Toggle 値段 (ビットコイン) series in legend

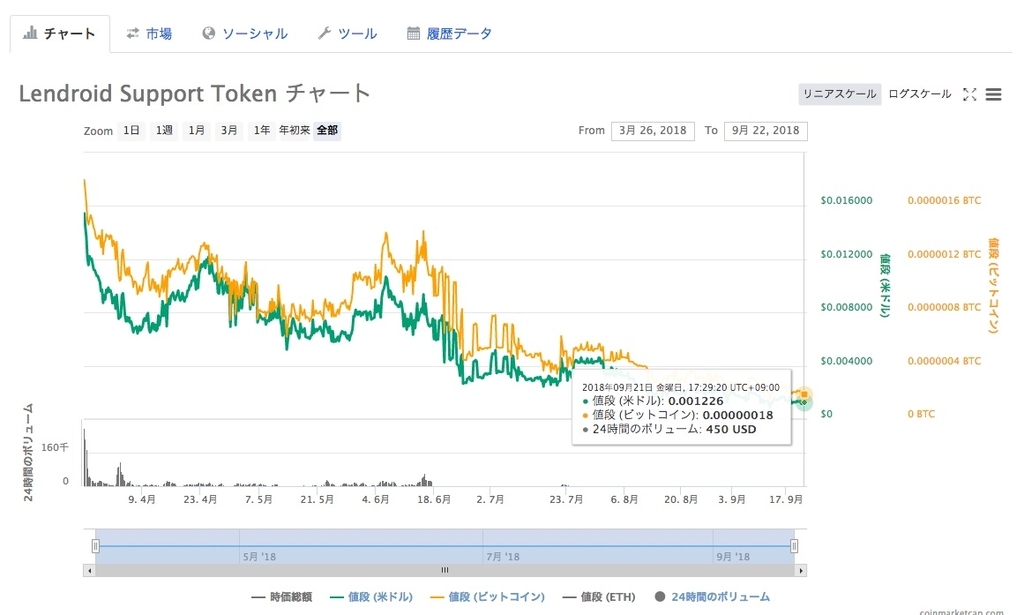487,597
